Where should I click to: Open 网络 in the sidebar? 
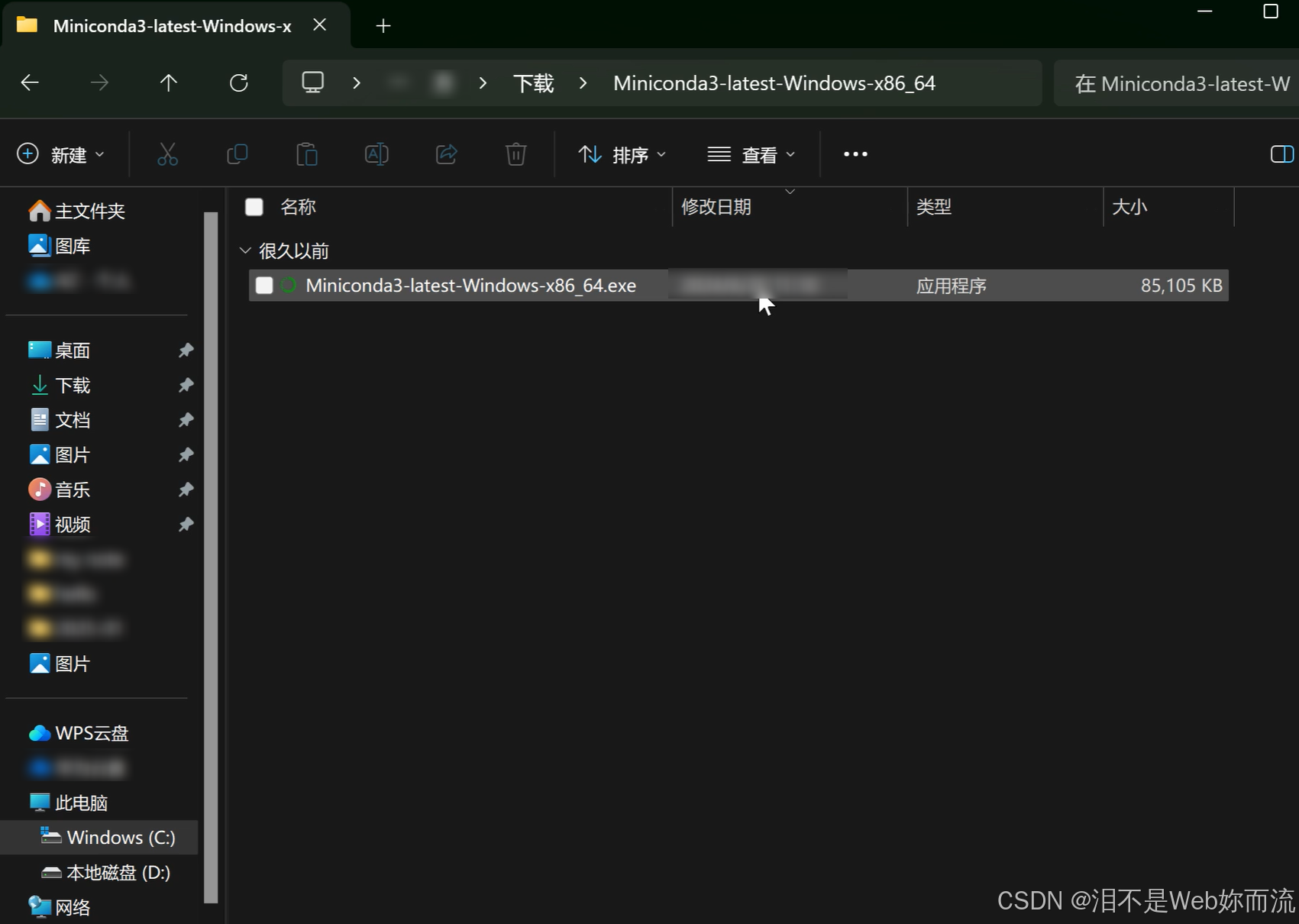pyautogui.click(x=60, y=907)
